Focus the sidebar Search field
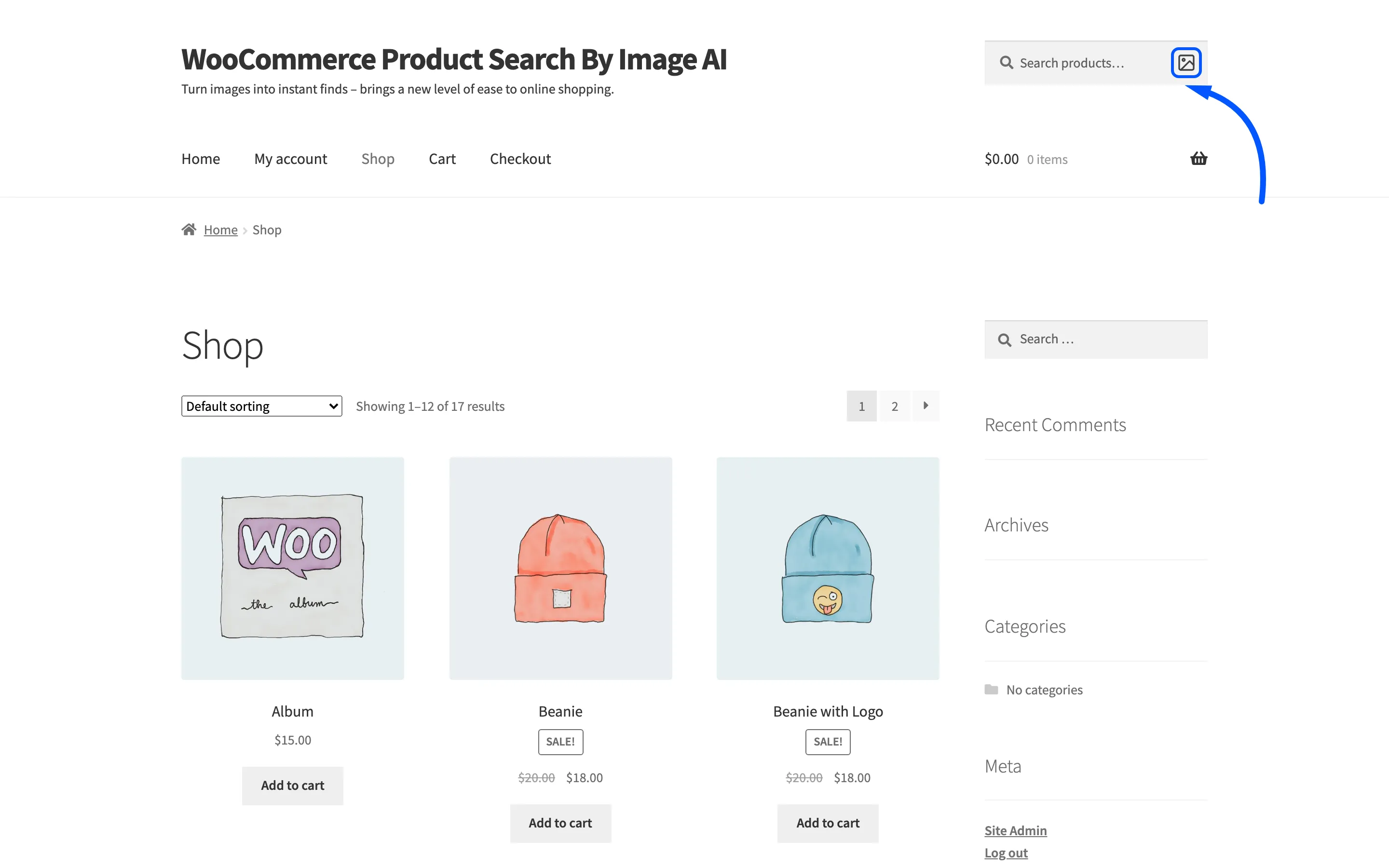Image resolution: width=1389 pixels, height=868 pixels. [1096, 340]
